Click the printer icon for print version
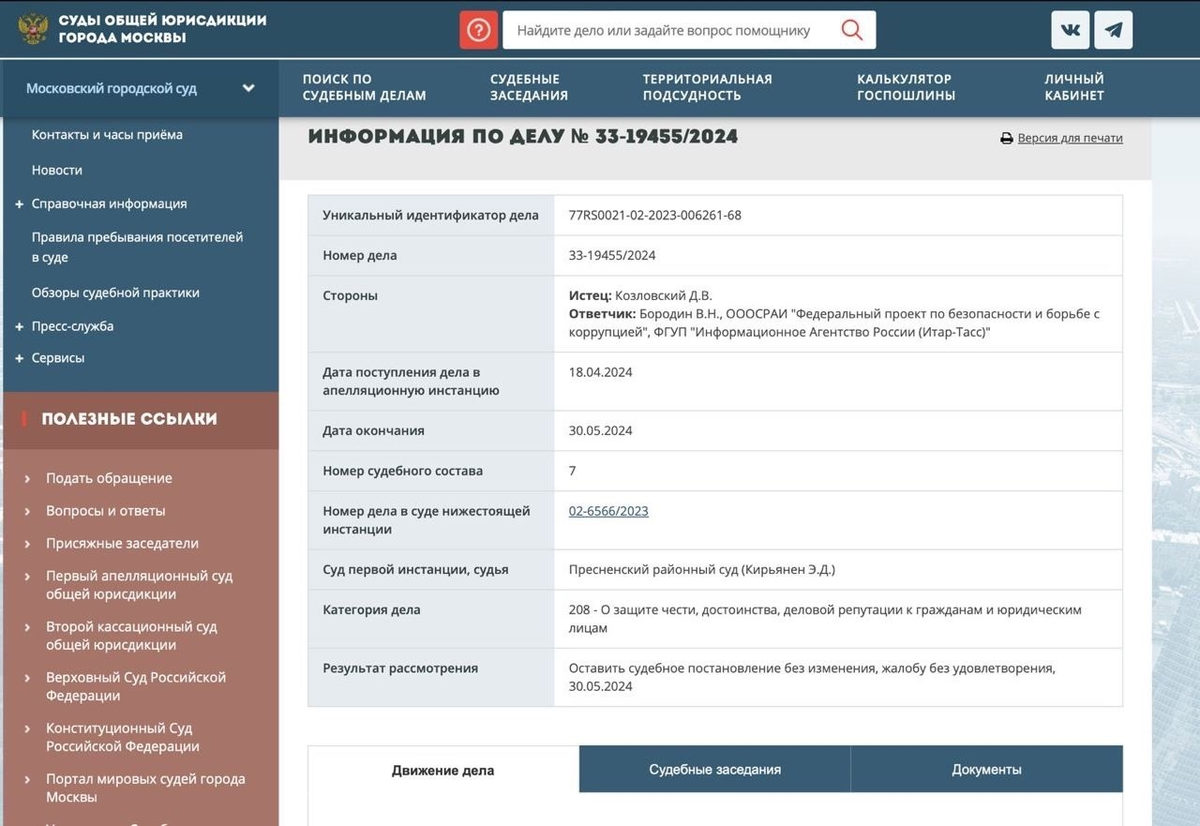This screenshot has width=1200, height=826. click(x=1007, y=139)
